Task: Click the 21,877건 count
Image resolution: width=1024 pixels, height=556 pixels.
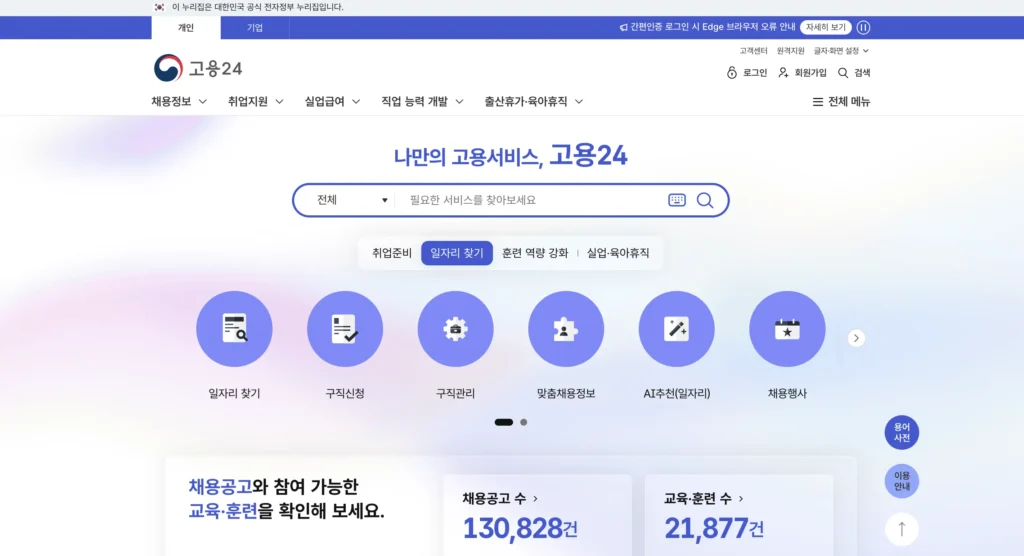Action: 714,528
